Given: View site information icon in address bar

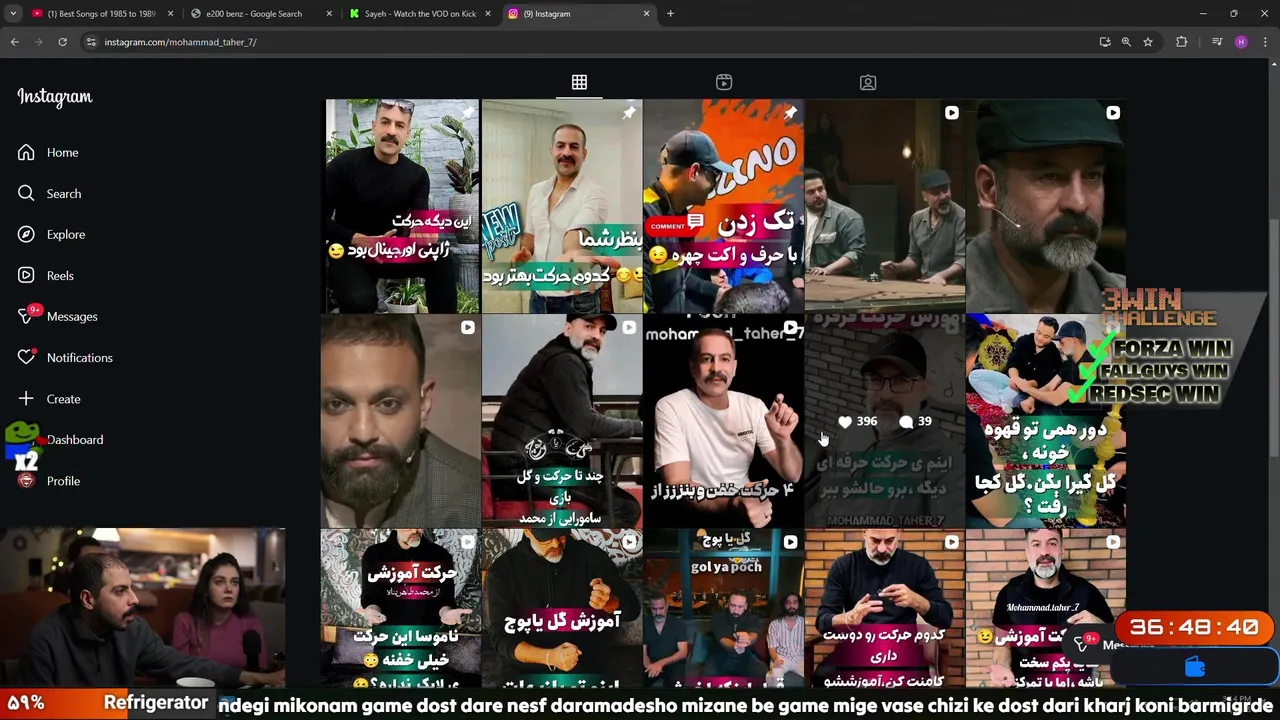Looking at the screenshot, I should (91, 42).
